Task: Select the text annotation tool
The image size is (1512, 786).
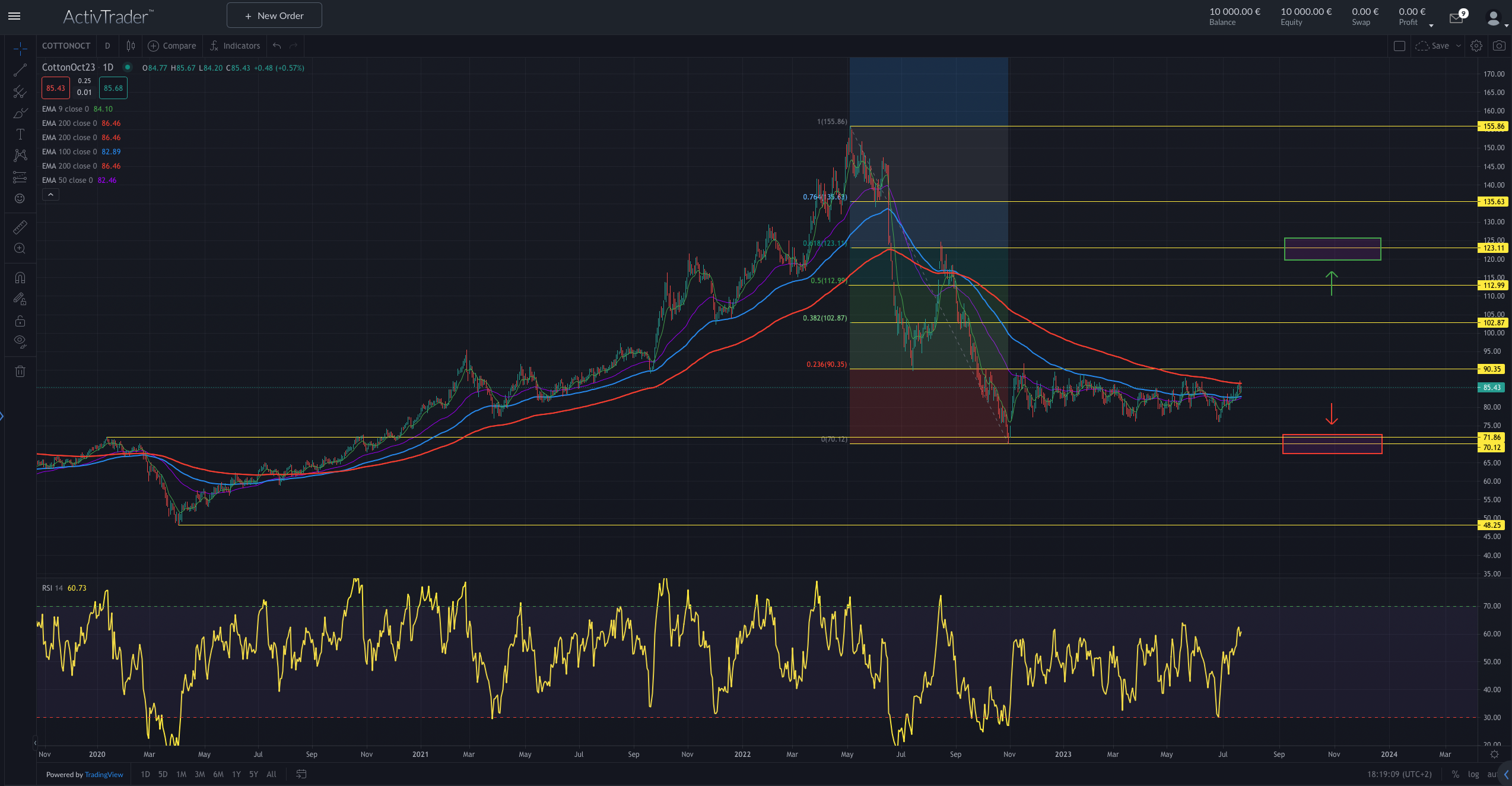Action: [20, 134]
